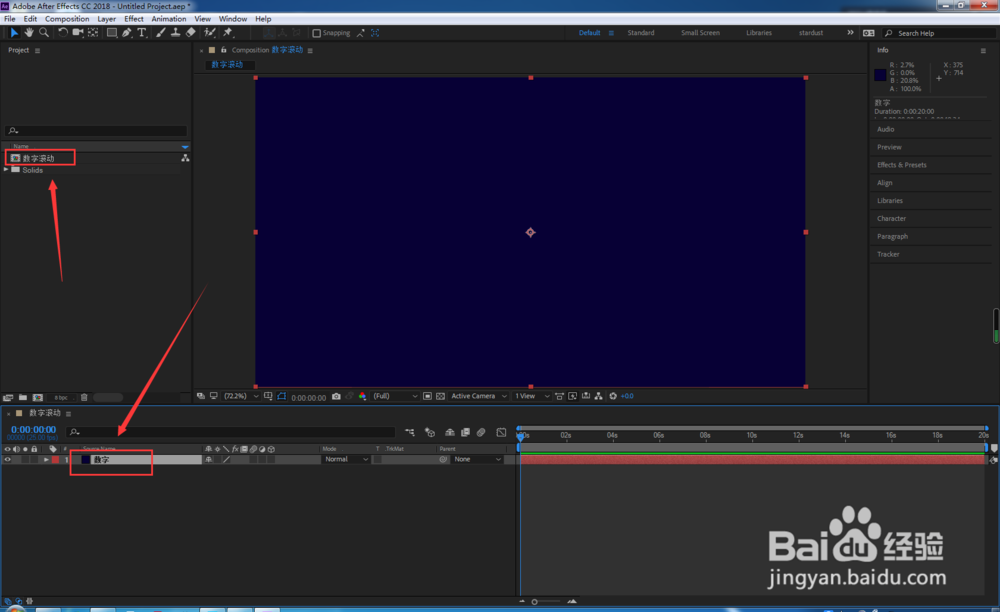The height and width of the screenshot is (612, 1000).
Task: Click the delete trash icon in Project panel
Action: (84, 397)
